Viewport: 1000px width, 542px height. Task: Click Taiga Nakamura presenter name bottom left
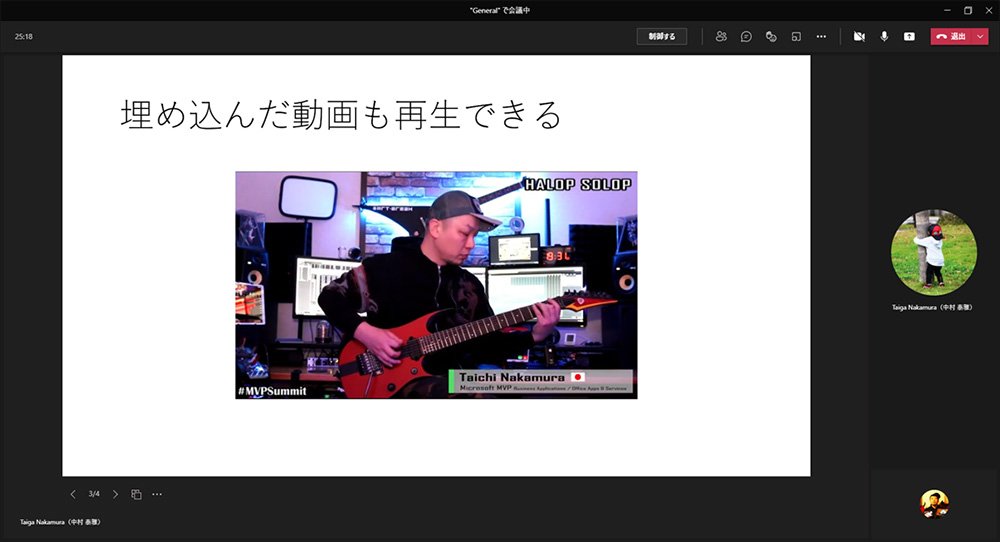(x=60, y=522)
